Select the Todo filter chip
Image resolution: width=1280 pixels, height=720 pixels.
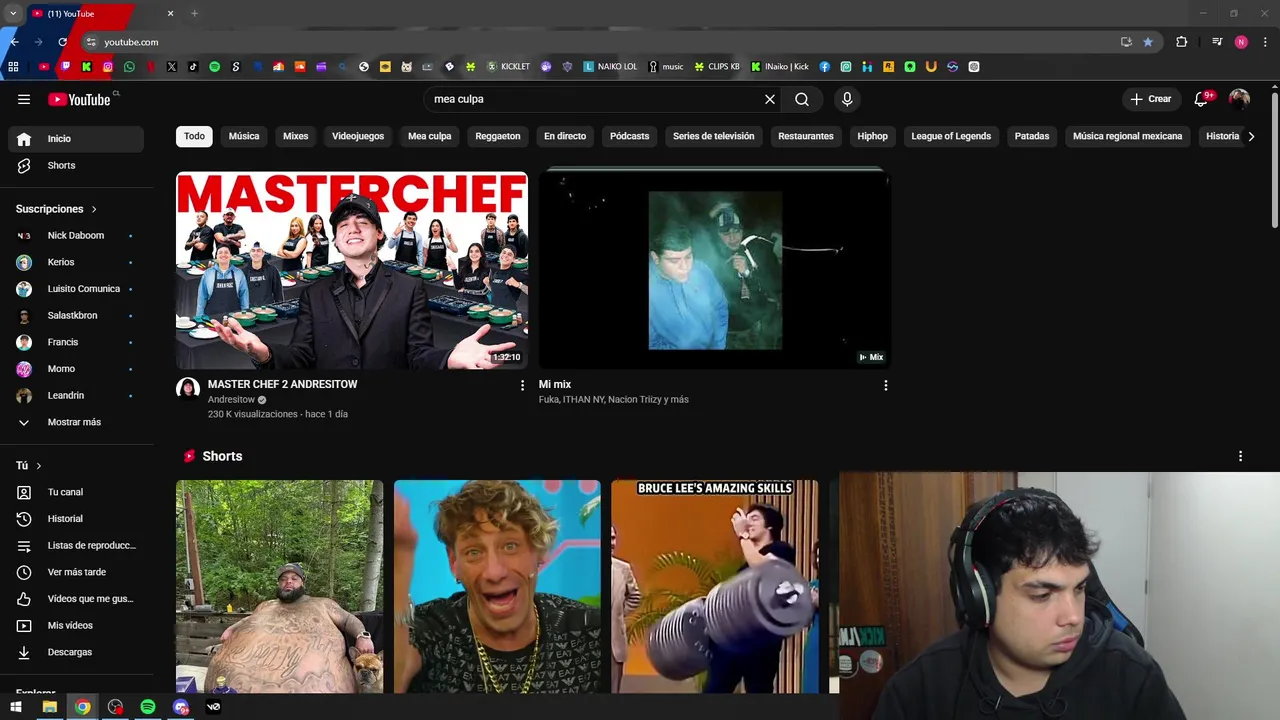coord(194,136)
